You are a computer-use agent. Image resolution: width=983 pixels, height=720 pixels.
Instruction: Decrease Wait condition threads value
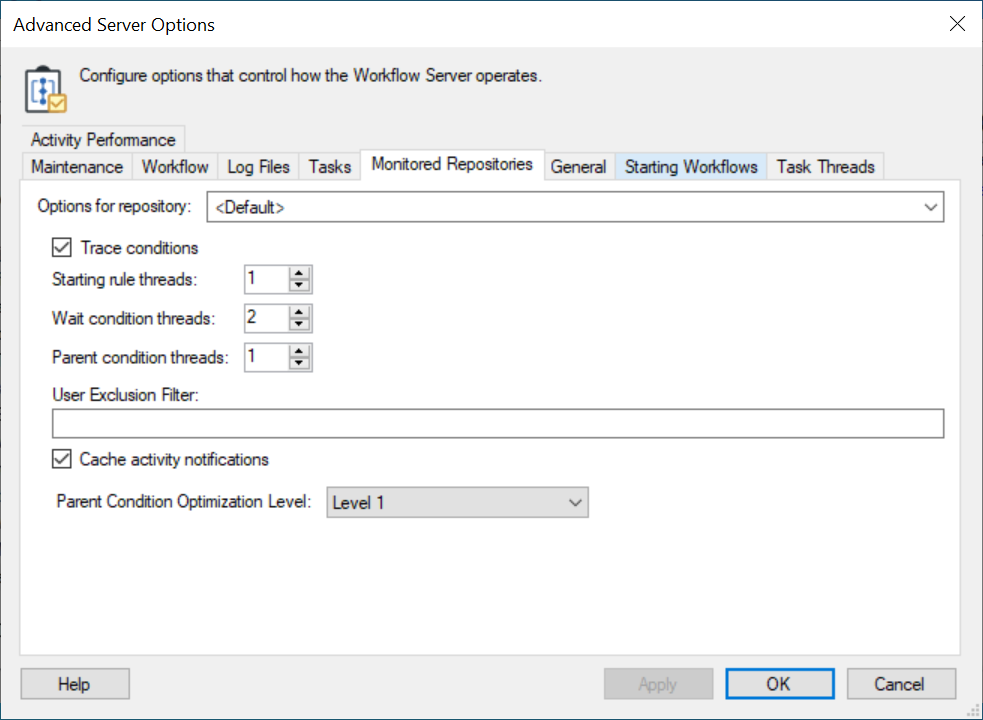pyautogui.click(x=299, y=325)
